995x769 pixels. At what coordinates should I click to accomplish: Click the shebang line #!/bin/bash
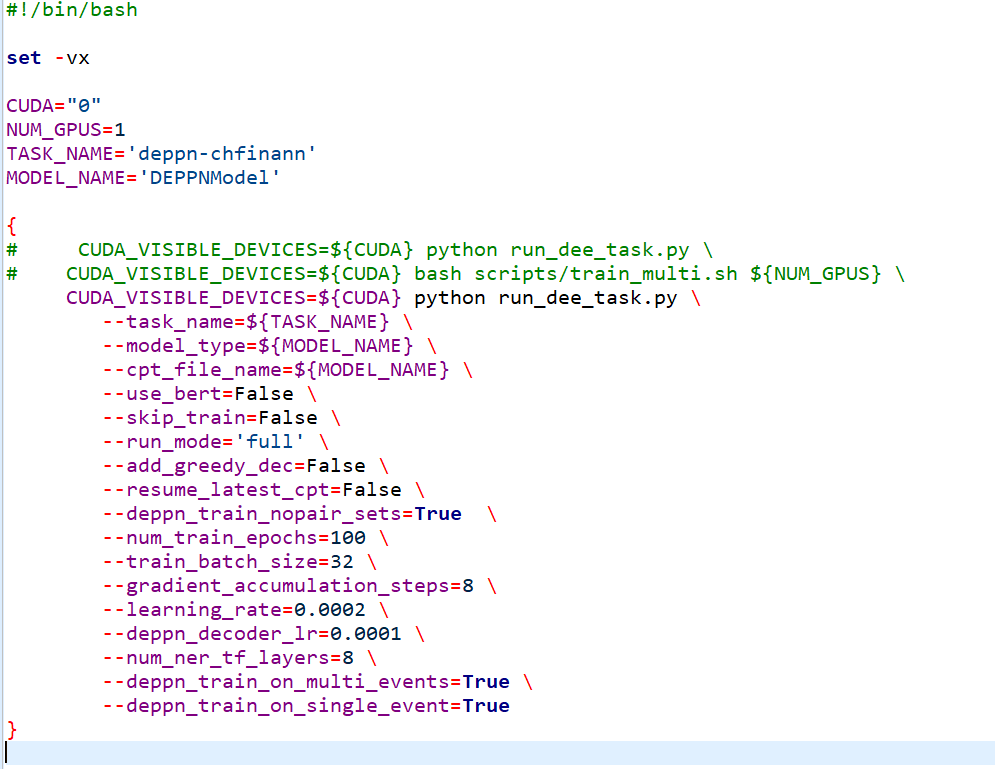click(70, 10)
